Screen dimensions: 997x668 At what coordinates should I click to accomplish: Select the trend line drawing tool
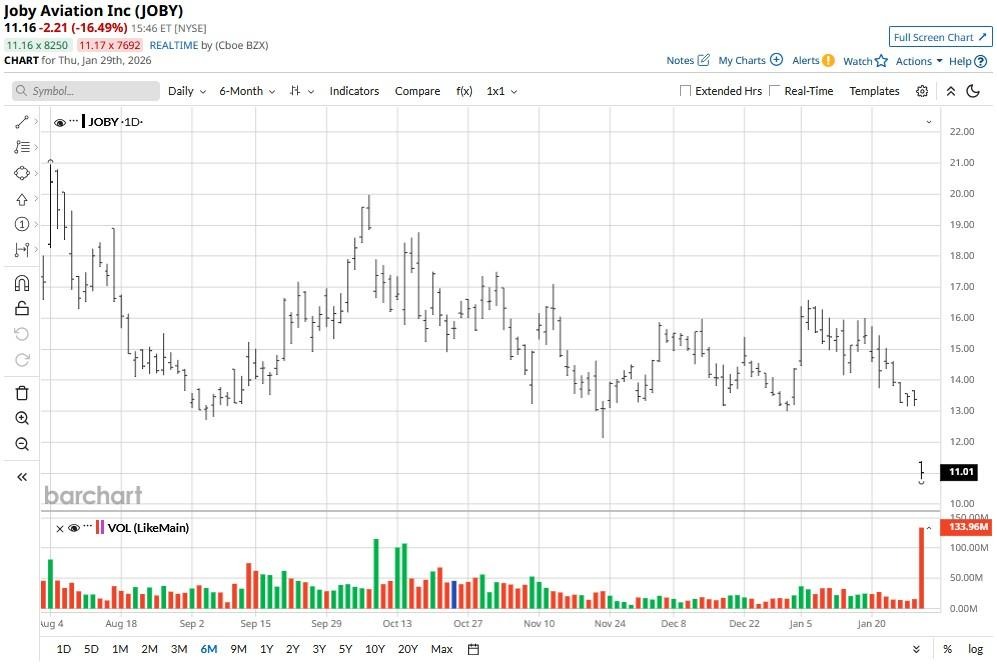[22, 121]
